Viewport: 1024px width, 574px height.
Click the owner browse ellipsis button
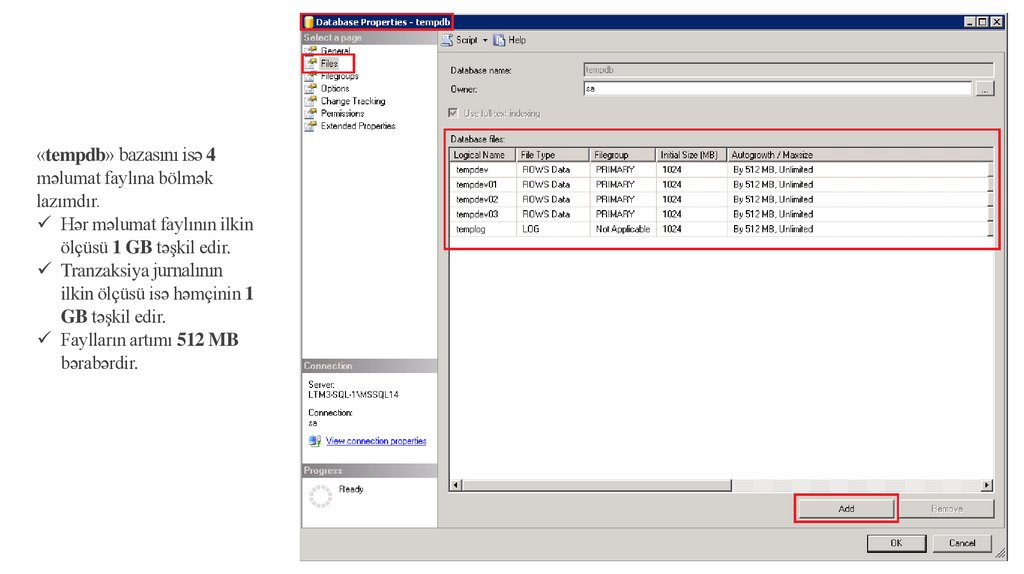pyautogui.click(x=984, y=89)
